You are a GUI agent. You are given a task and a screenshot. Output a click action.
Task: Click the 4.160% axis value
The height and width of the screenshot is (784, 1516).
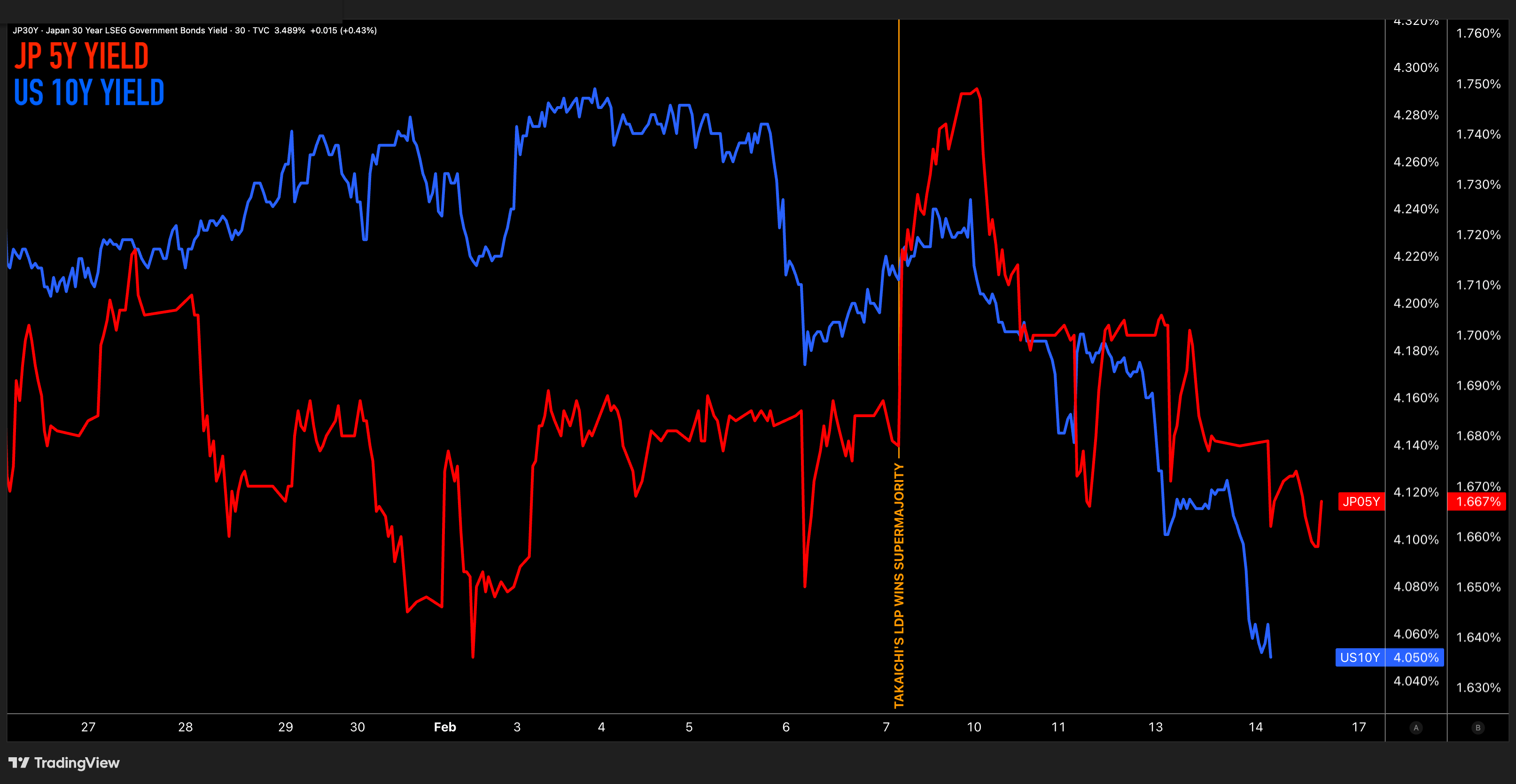click(1416, 398)
